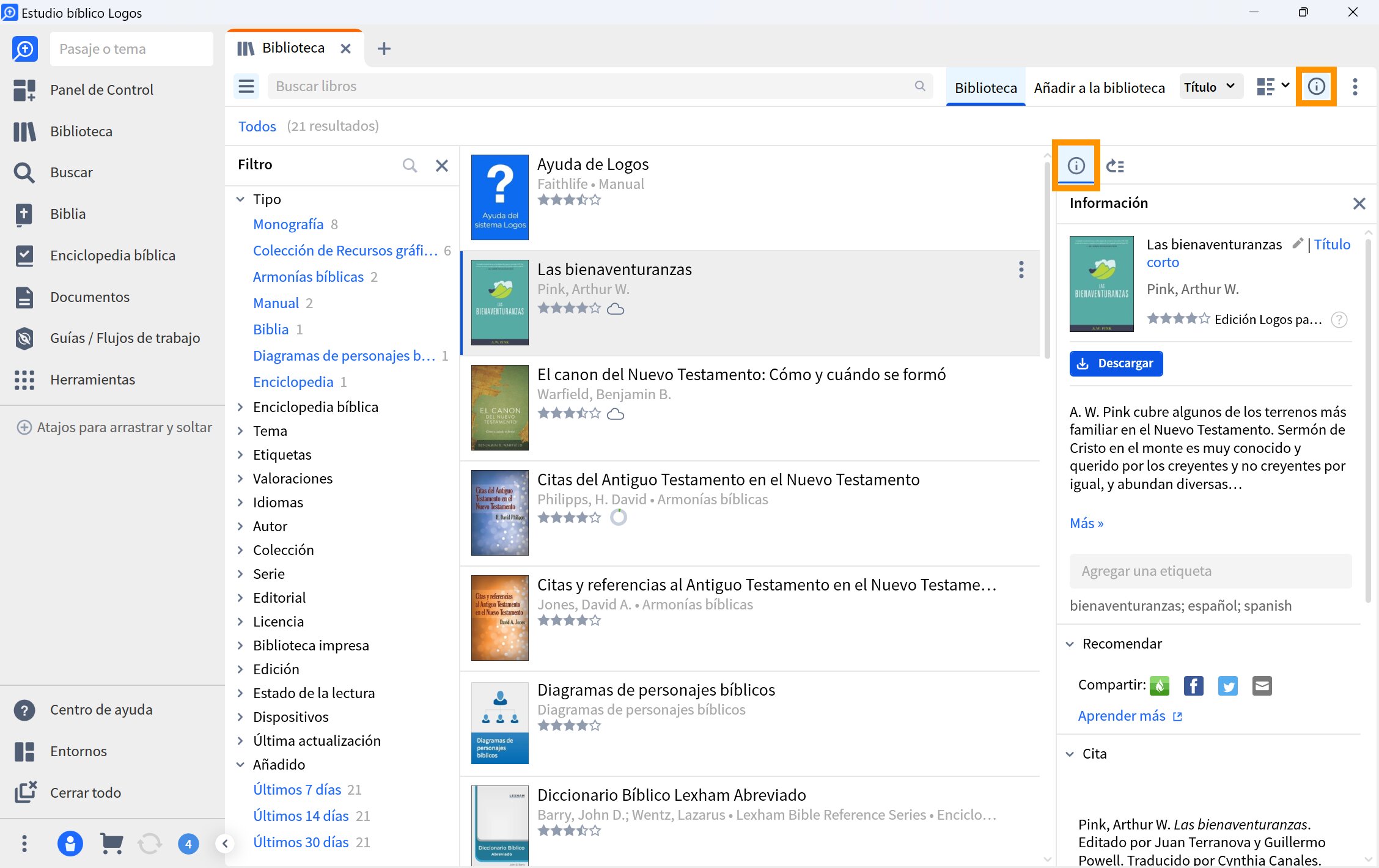
Task: Open the notifications badge showing 4
Action: (x=188, y=844)
